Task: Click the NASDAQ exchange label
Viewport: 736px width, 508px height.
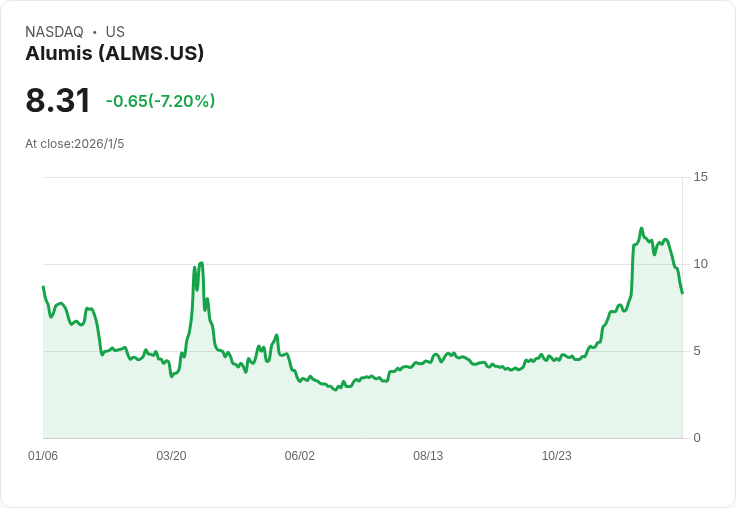Action: (x=54, y=32)
